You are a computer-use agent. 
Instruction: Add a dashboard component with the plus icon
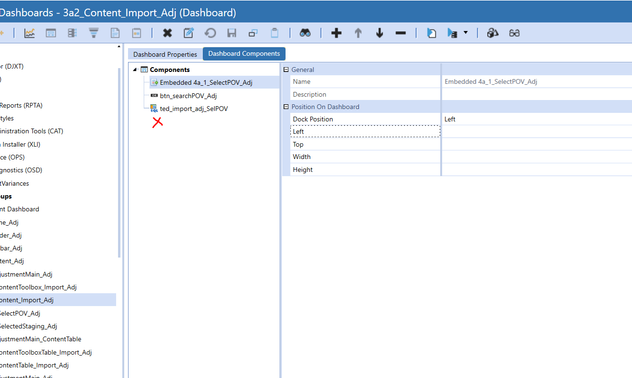(336, 33)
